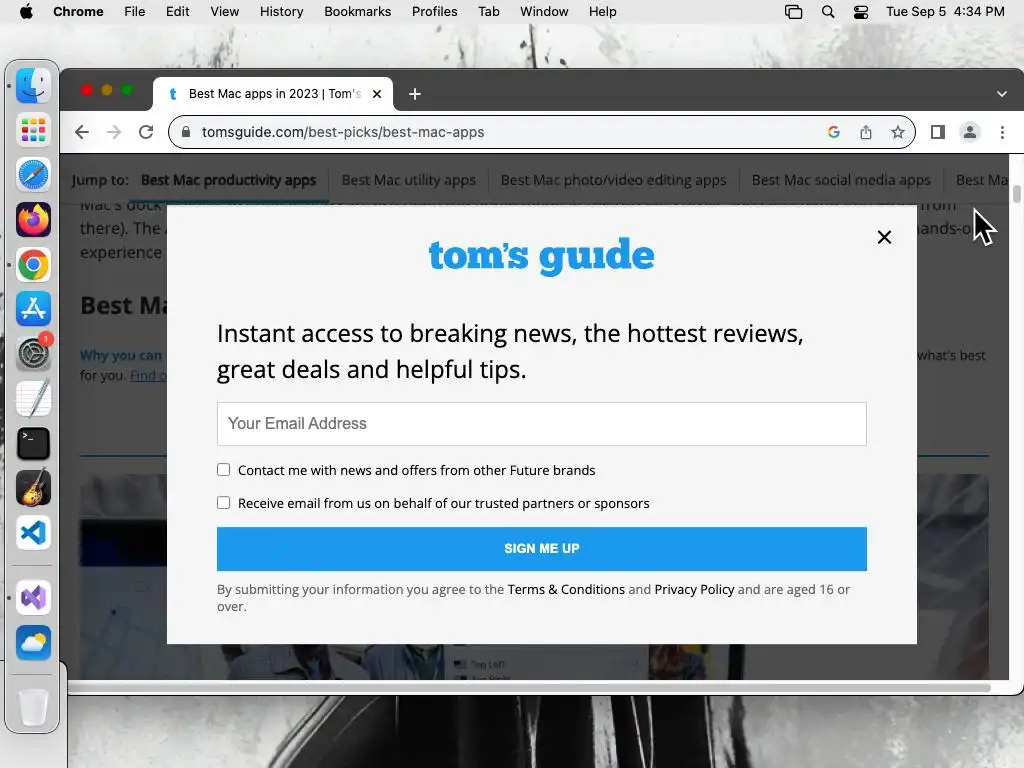This screenshot has width=1024, height=768.
Task: Open Launchpad from the Dock
Action: tap(33, 130)
